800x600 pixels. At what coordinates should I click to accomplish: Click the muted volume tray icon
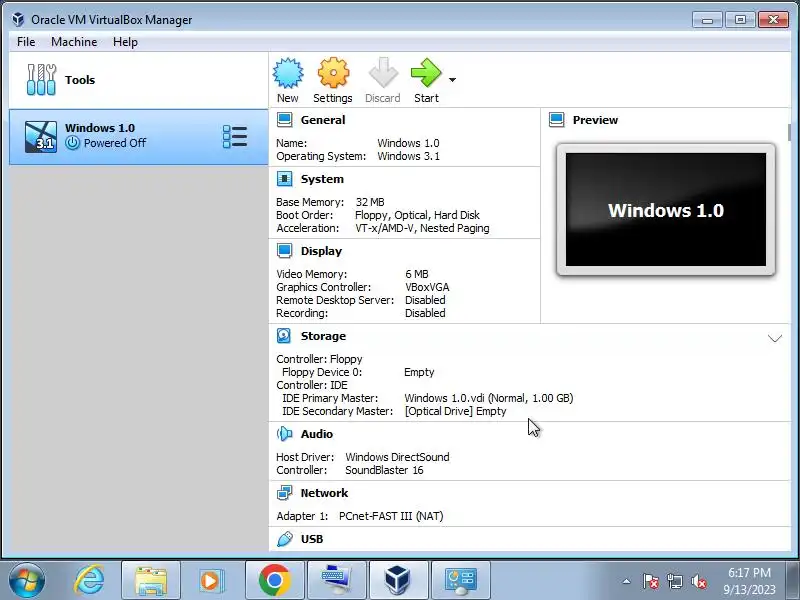698,581
